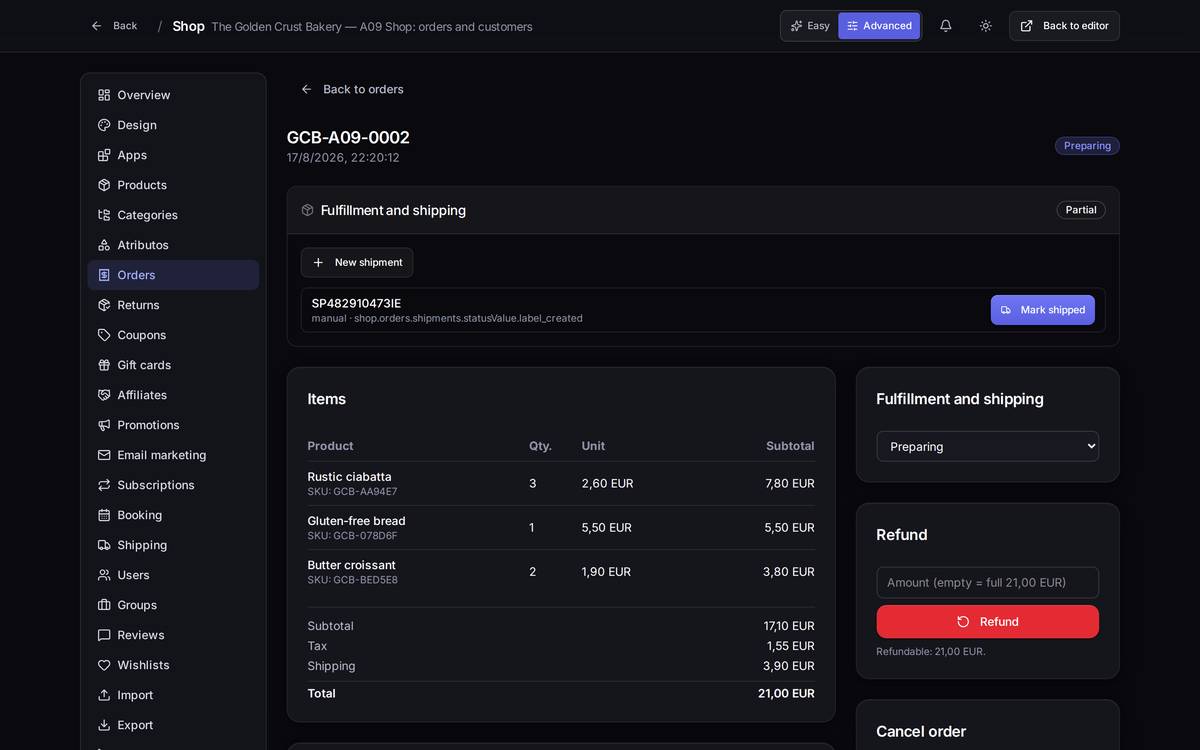Screen dimensions: 1200x750
Task: Click Back to orders link
Action: click(x=352, y=89)
